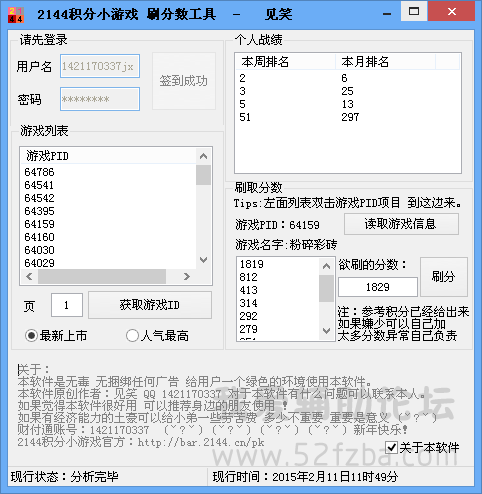
Task: Click the desired score field 1829
Action: click(378, 287)
